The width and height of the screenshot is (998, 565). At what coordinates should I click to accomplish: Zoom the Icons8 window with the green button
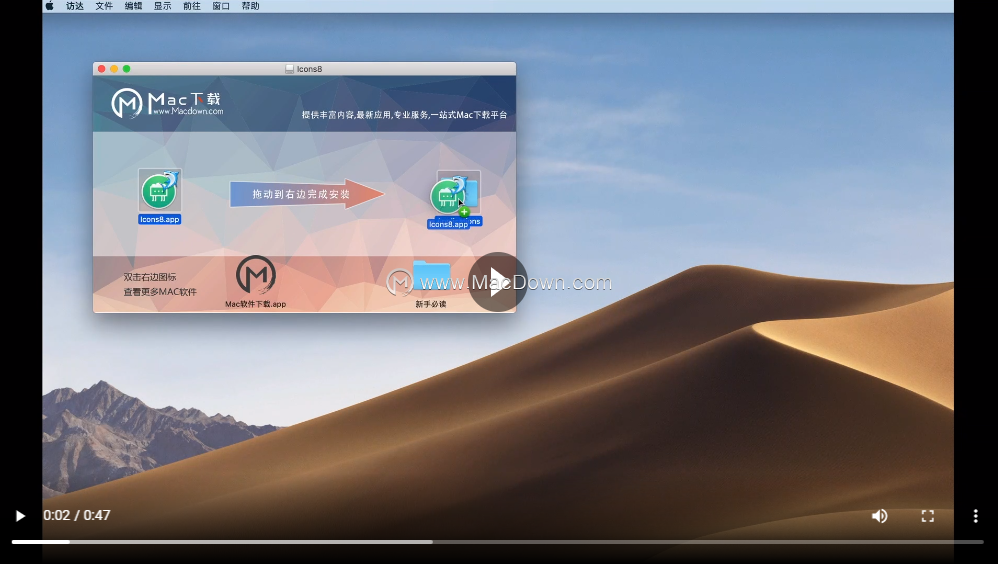pos(127,69)
